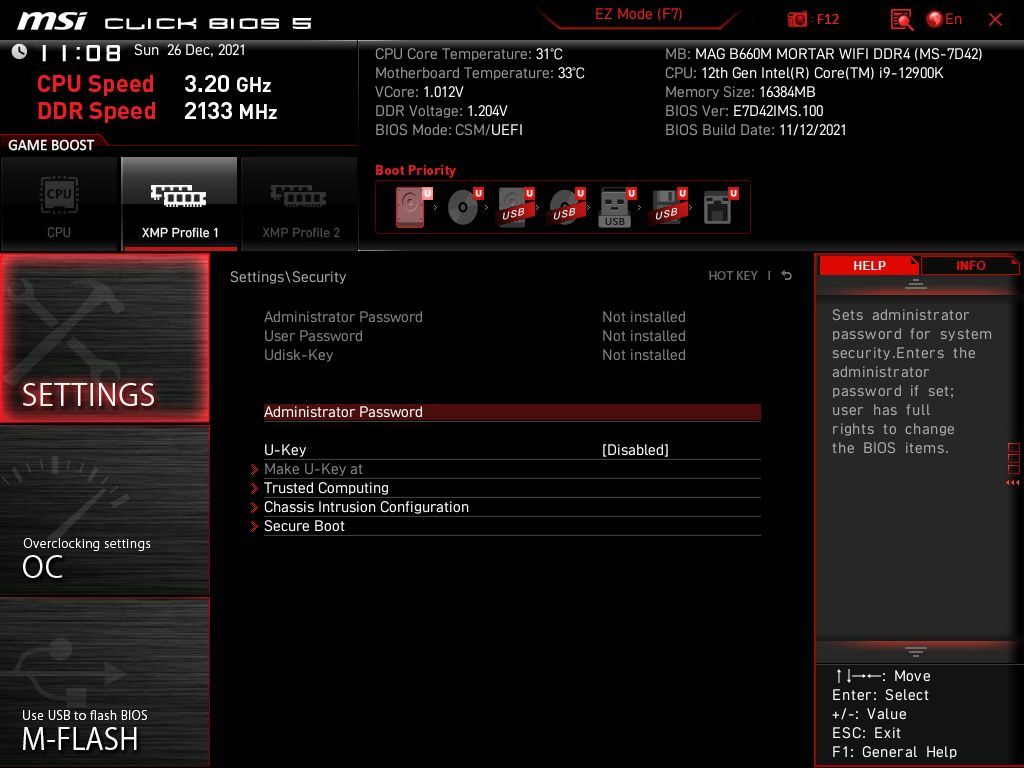1024x768 pixels.
Task: Select the hard disk boot priority icon
Action: [x=411, y=208]
